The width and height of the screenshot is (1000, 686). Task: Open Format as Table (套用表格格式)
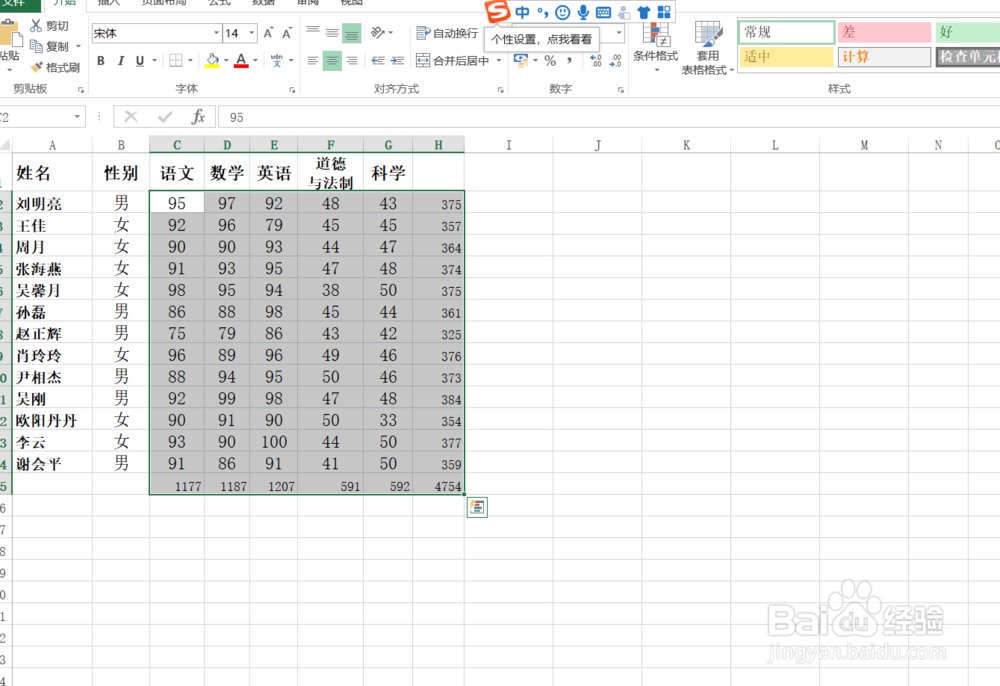708,48
